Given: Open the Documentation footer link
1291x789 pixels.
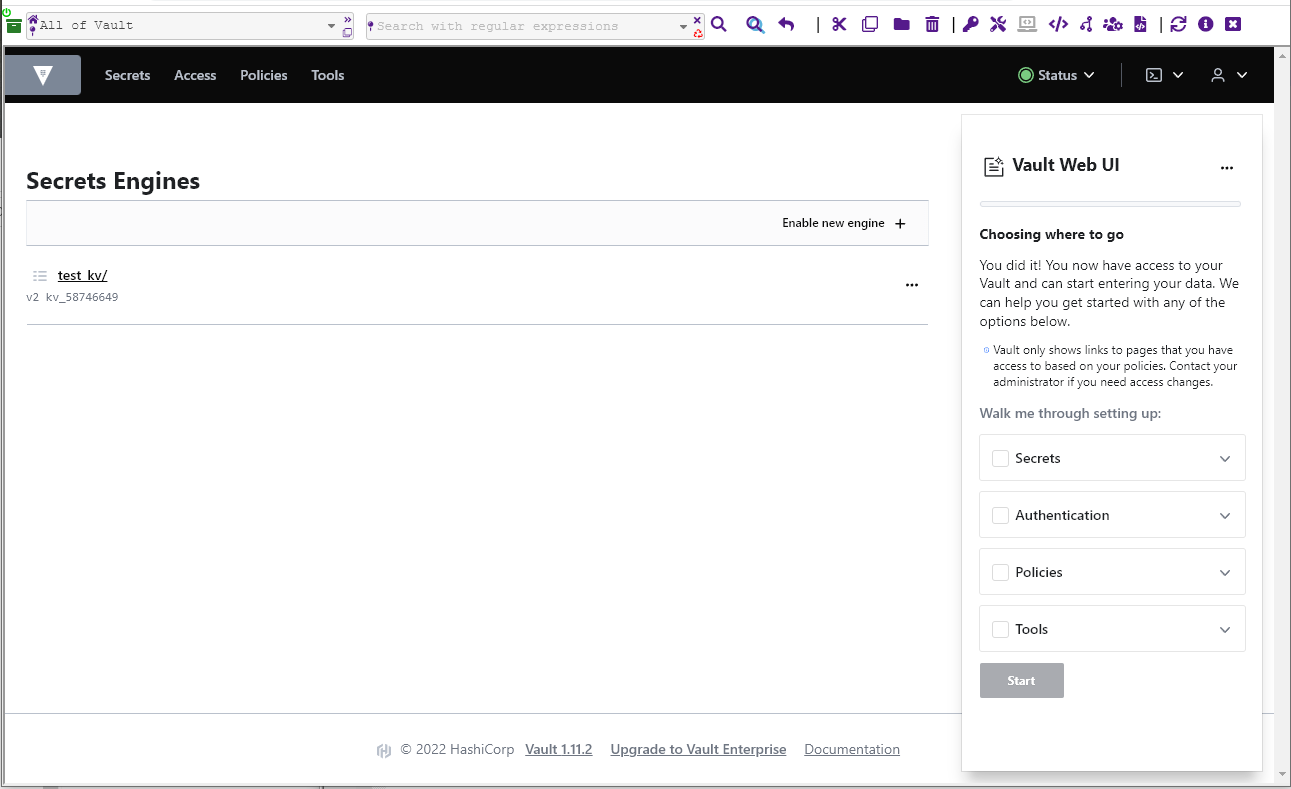Looking at the screenshot, I should pos(852,749).
